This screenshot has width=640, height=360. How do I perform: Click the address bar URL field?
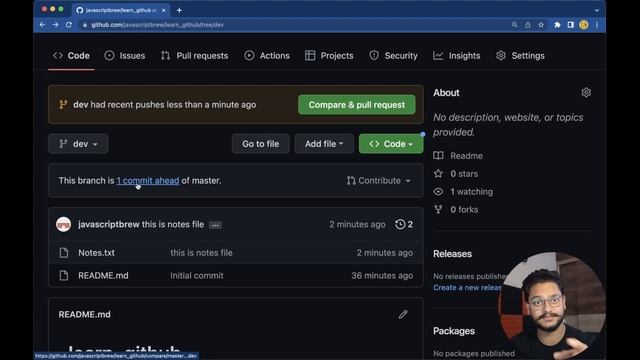(x=294, y=25)
